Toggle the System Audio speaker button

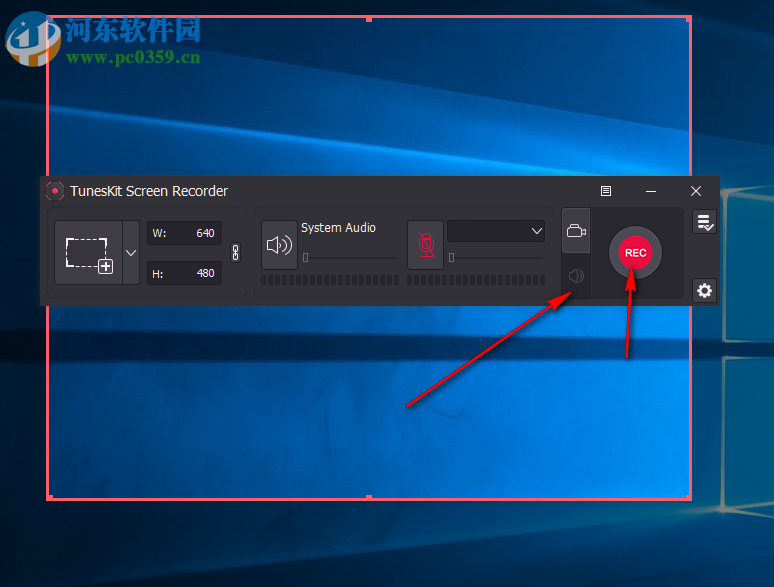(279, 245)
